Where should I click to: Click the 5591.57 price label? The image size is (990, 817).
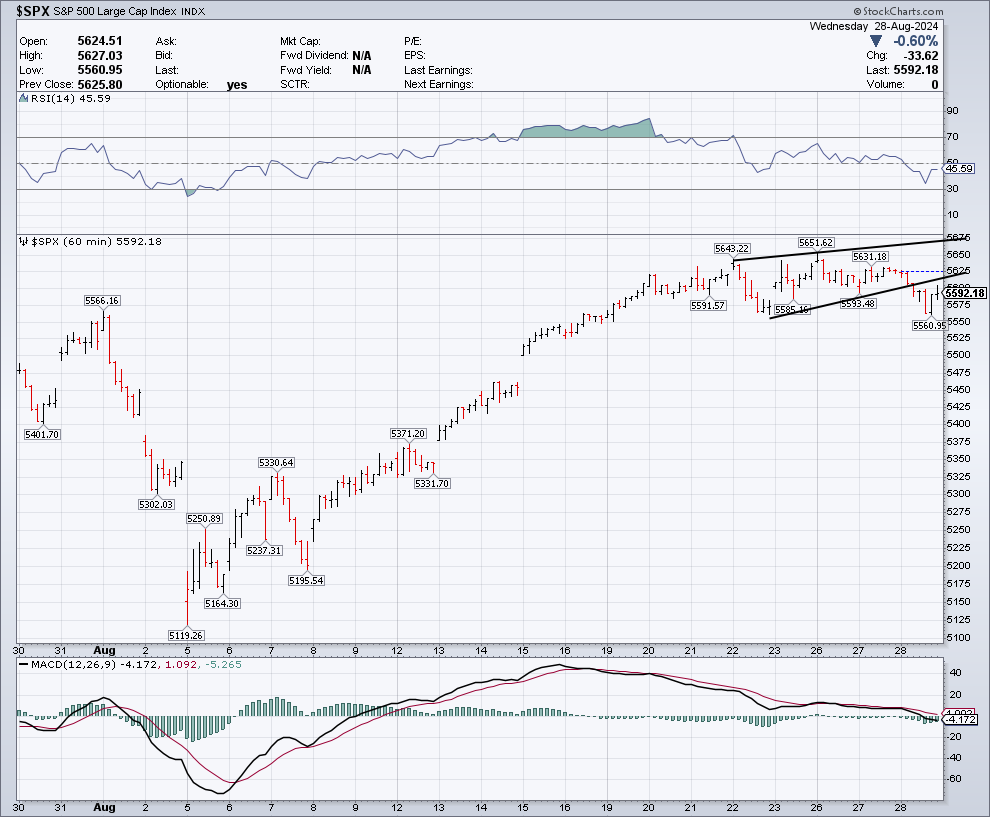(708, 306)
